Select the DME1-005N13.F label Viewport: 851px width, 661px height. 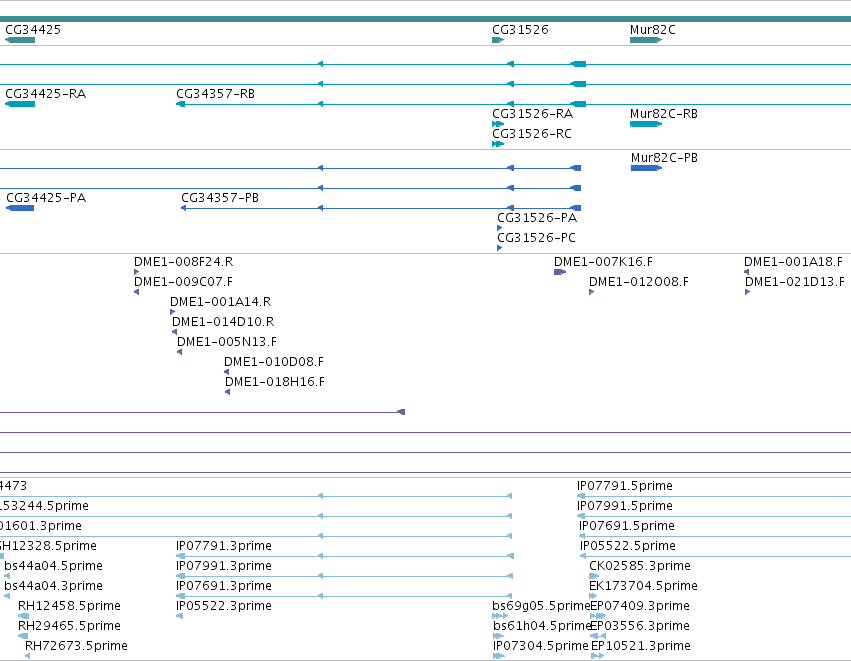(227, 342)
